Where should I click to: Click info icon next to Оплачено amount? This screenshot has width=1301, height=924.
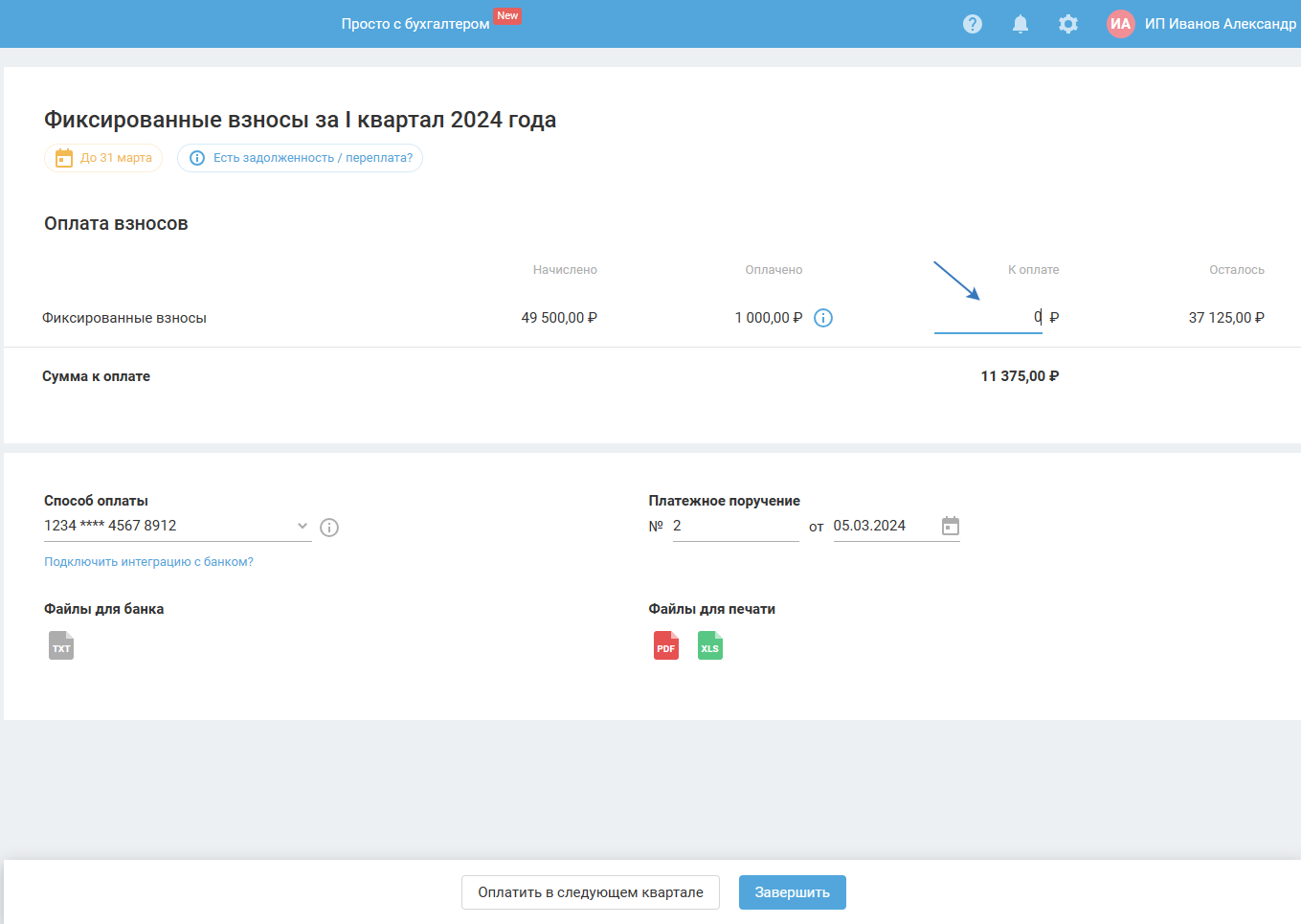tap(823, 318)
